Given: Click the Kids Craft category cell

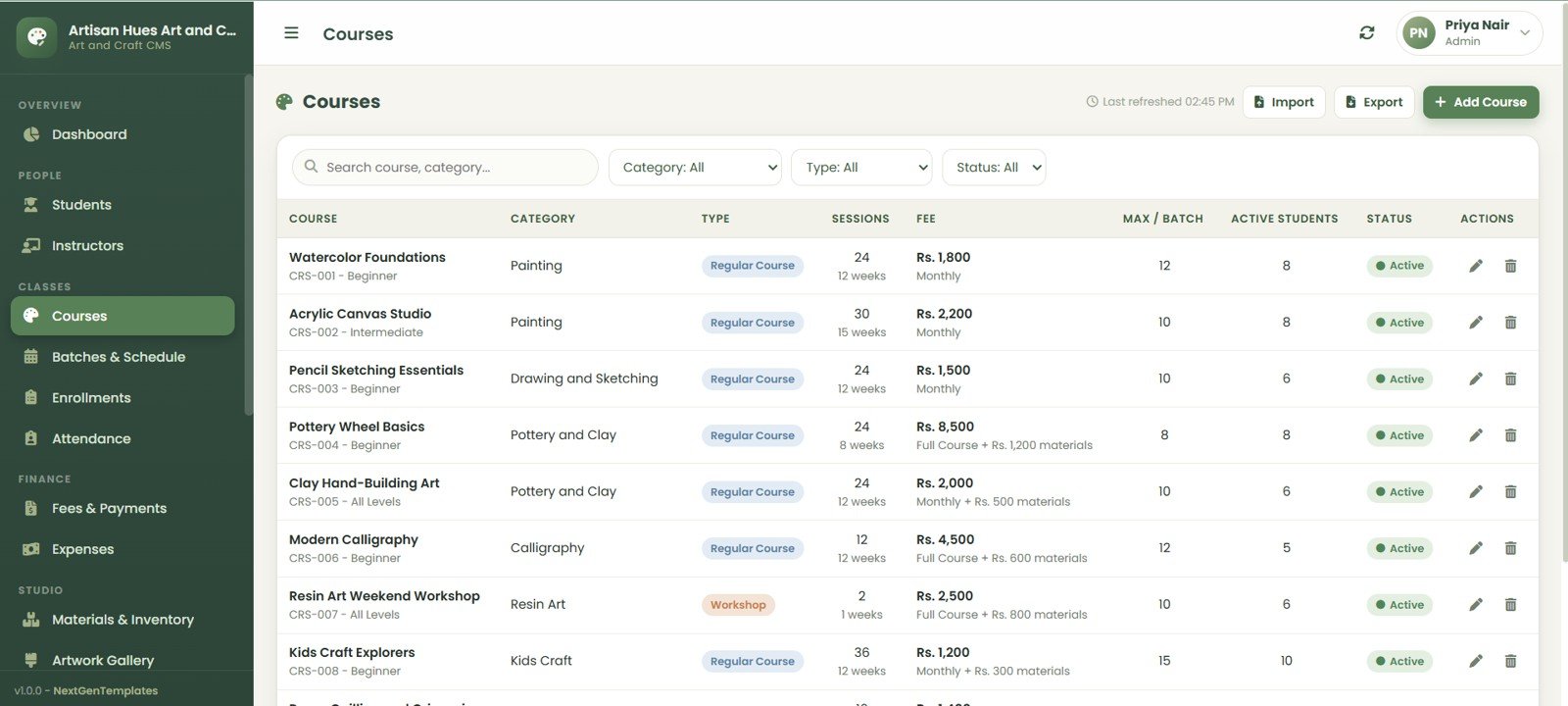Looking at the screenshot, I should [541, 661].
